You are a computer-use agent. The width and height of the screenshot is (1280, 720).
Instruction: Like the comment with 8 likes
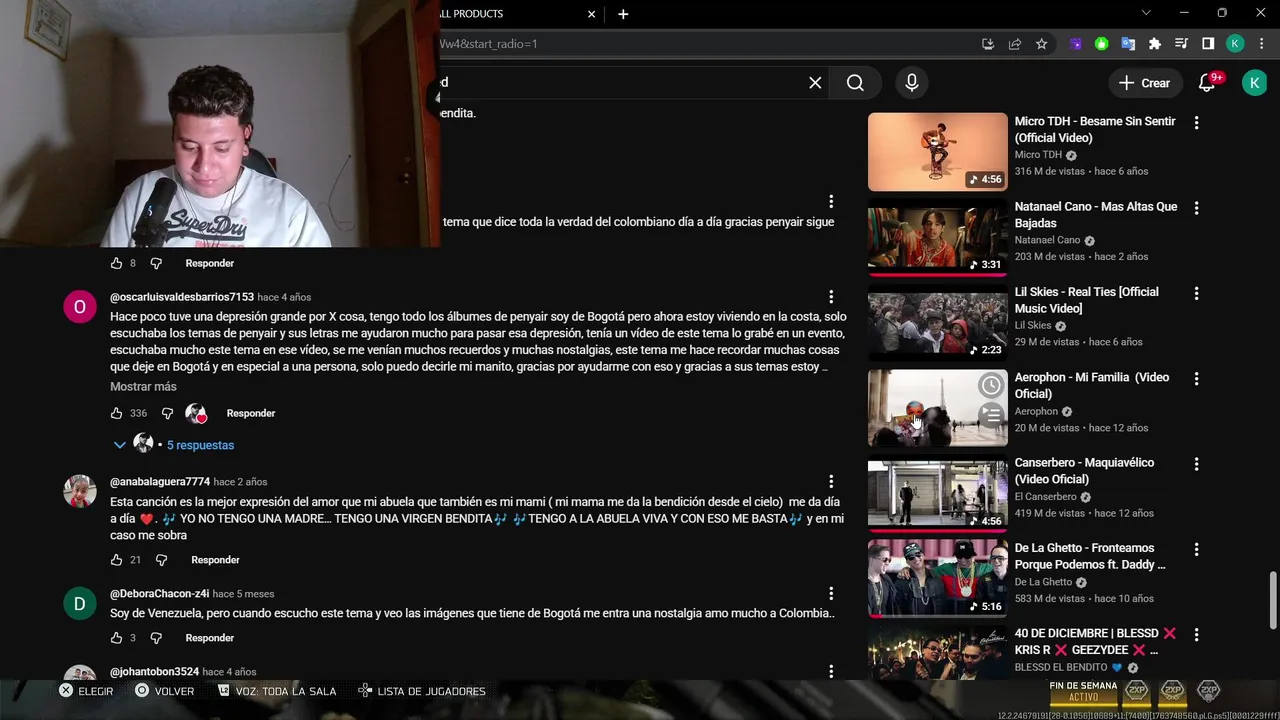(x=116, y=263)
